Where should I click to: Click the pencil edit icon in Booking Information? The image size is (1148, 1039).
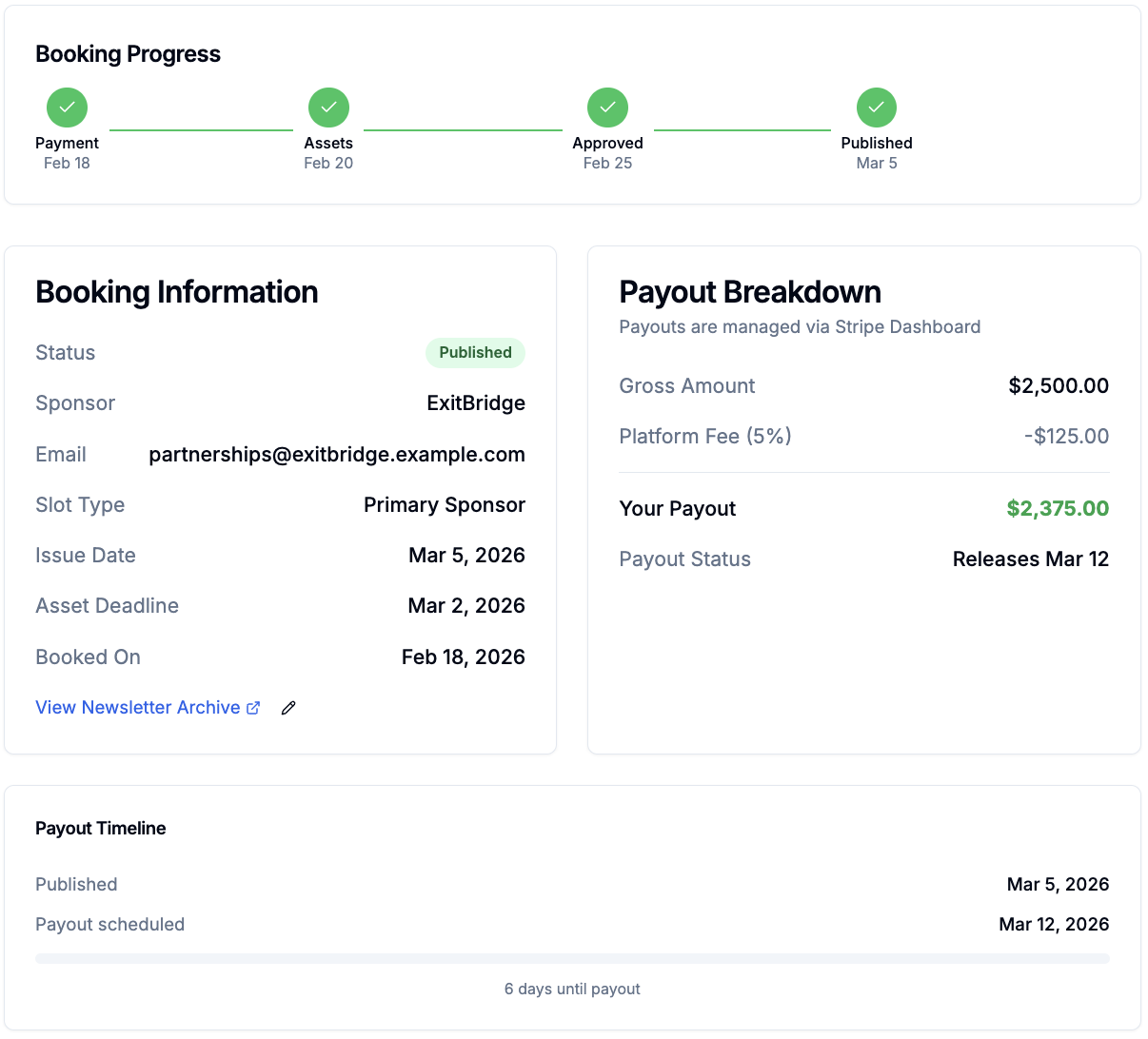point(288,707)
